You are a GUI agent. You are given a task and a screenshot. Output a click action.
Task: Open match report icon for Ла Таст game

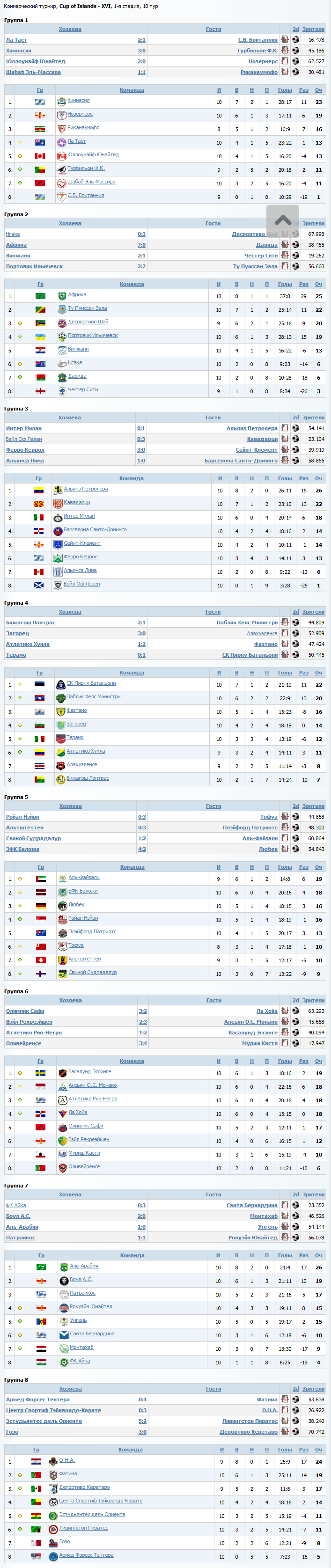point(285,40)
